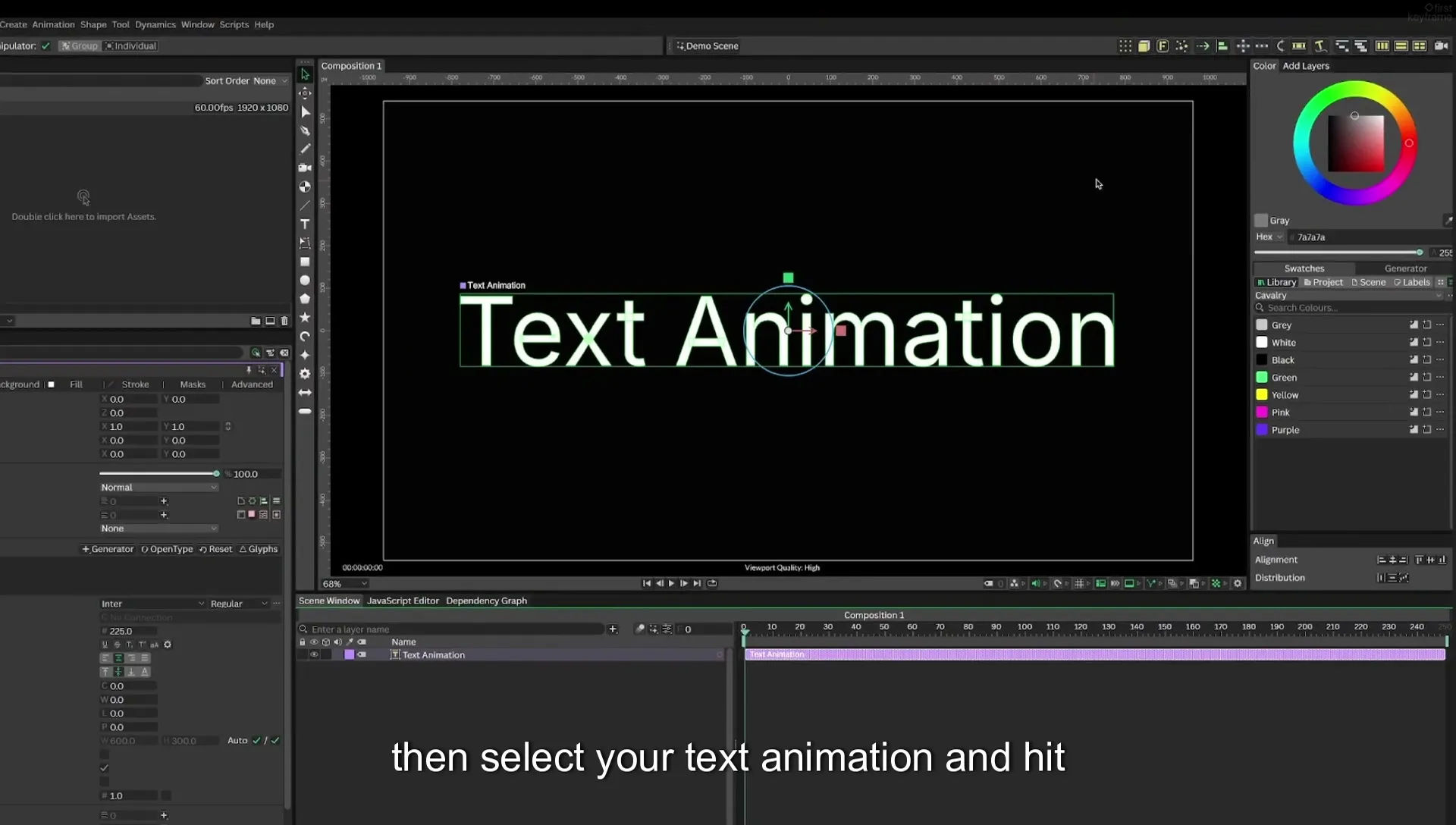Toggle the loop playback icon
Screen dimensions: 1456x825
pos(712,583)
